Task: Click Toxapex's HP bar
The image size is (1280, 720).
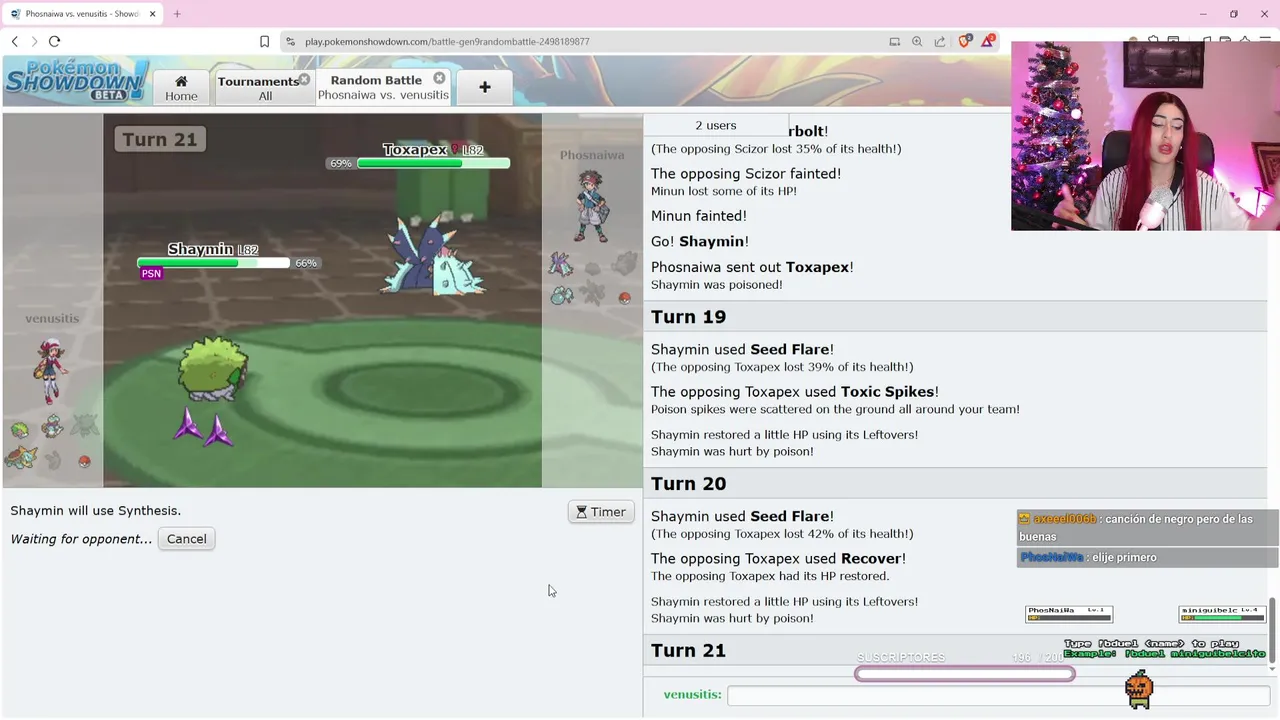Action: tap(433, 163)
